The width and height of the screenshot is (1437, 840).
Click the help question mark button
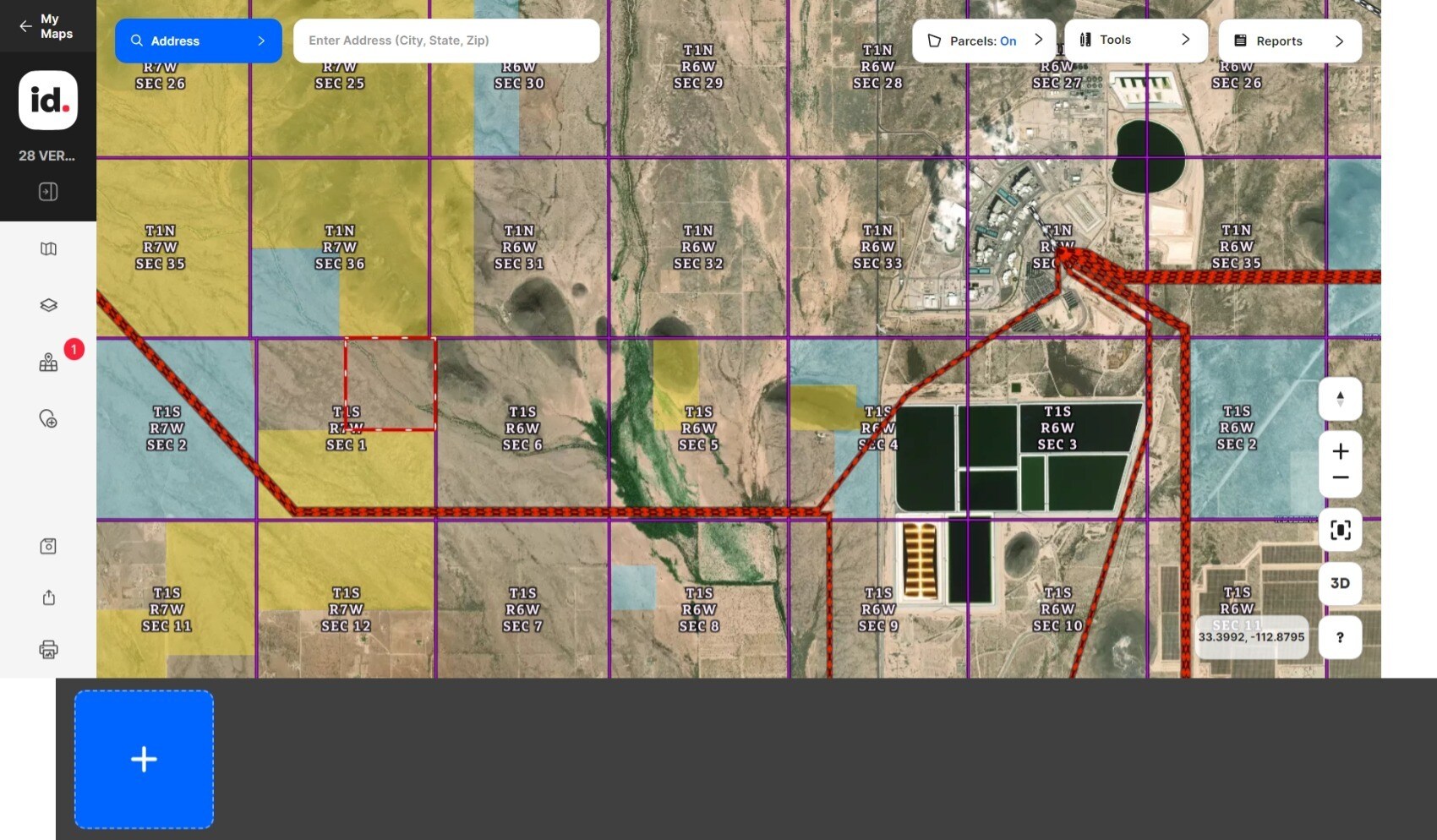[1339, 637]
